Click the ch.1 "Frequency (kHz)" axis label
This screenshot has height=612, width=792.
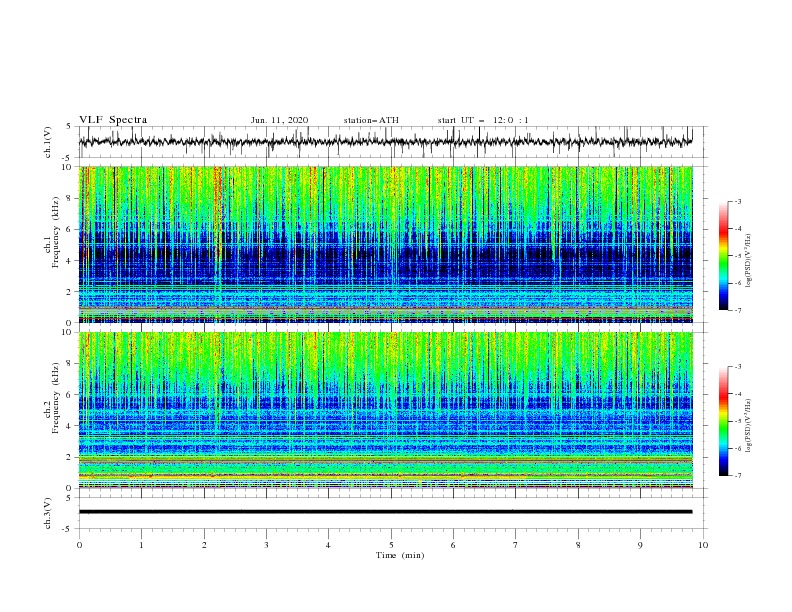(55, 232)
